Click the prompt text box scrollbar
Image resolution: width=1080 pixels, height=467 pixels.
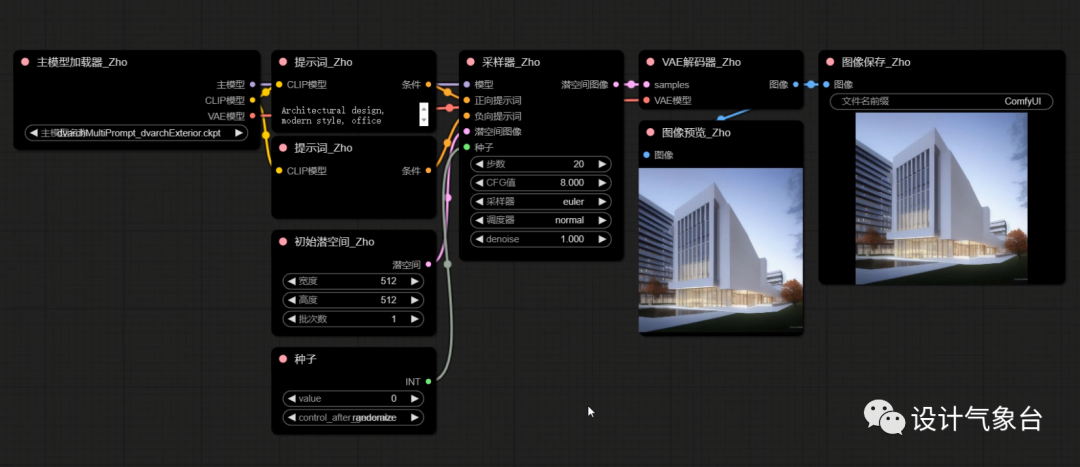click(x=424, y=114)
